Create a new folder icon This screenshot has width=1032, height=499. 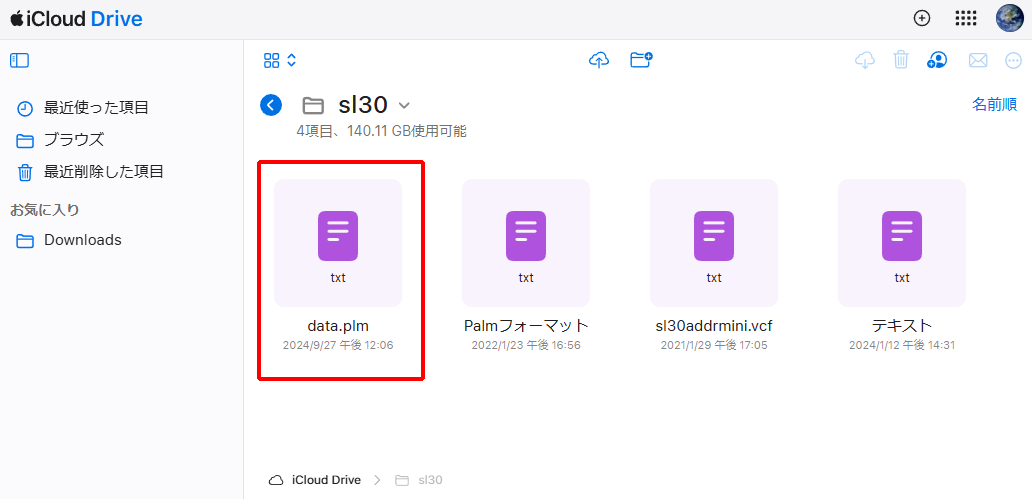(x=641, y=60)
